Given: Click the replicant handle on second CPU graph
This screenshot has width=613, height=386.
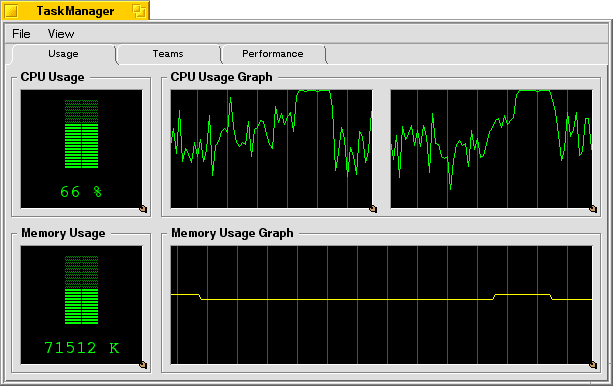Looking at the screenshot, I should (593, 209).
